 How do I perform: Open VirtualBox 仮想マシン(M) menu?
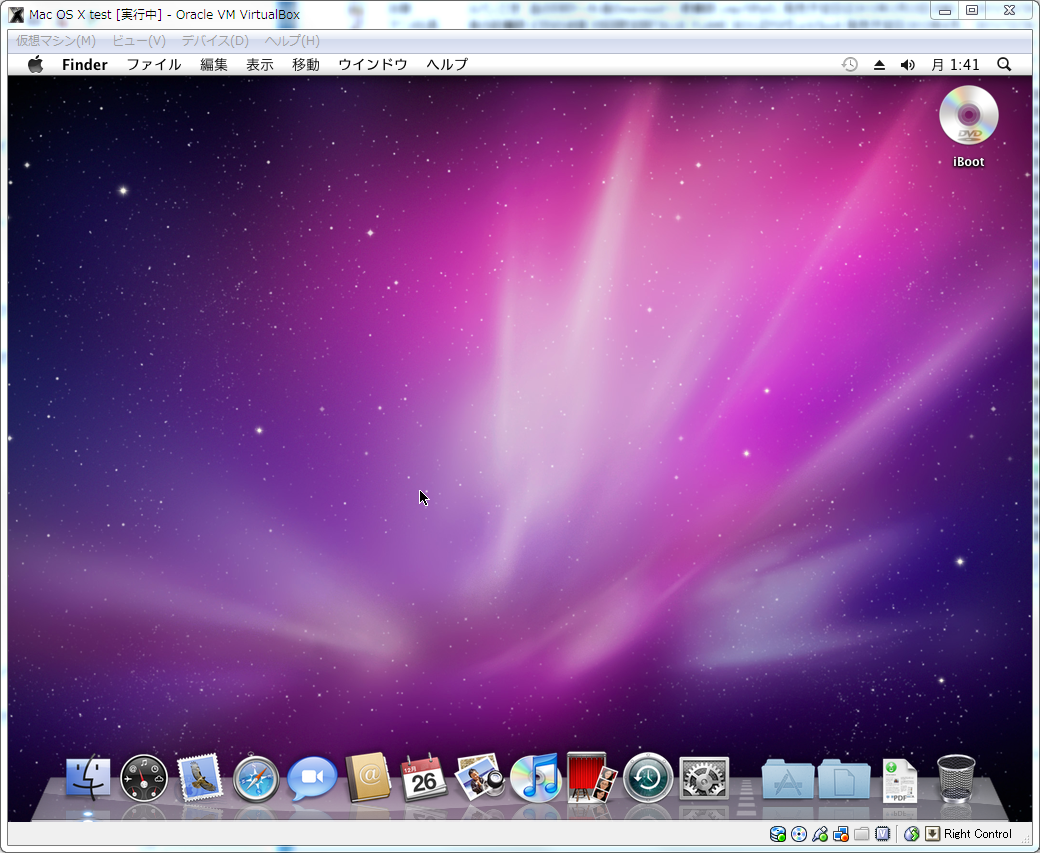point(56,40)
